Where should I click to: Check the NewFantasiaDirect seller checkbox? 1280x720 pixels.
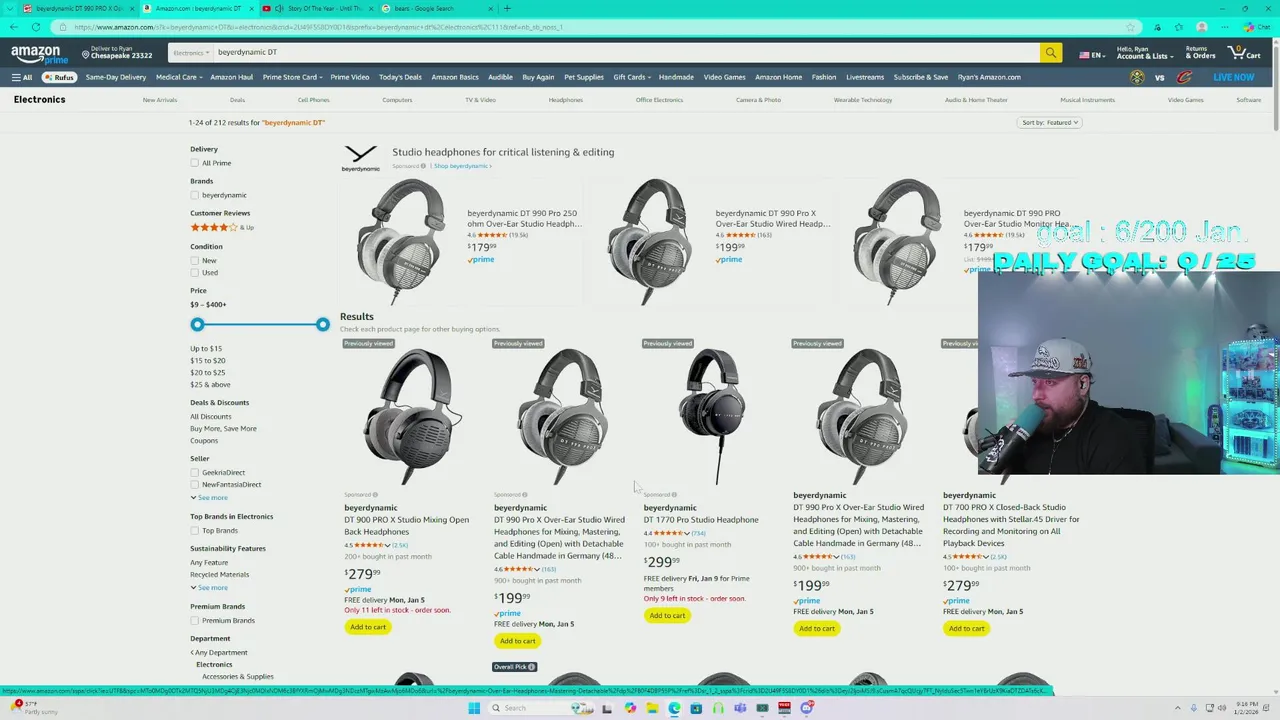click(194, 484)
